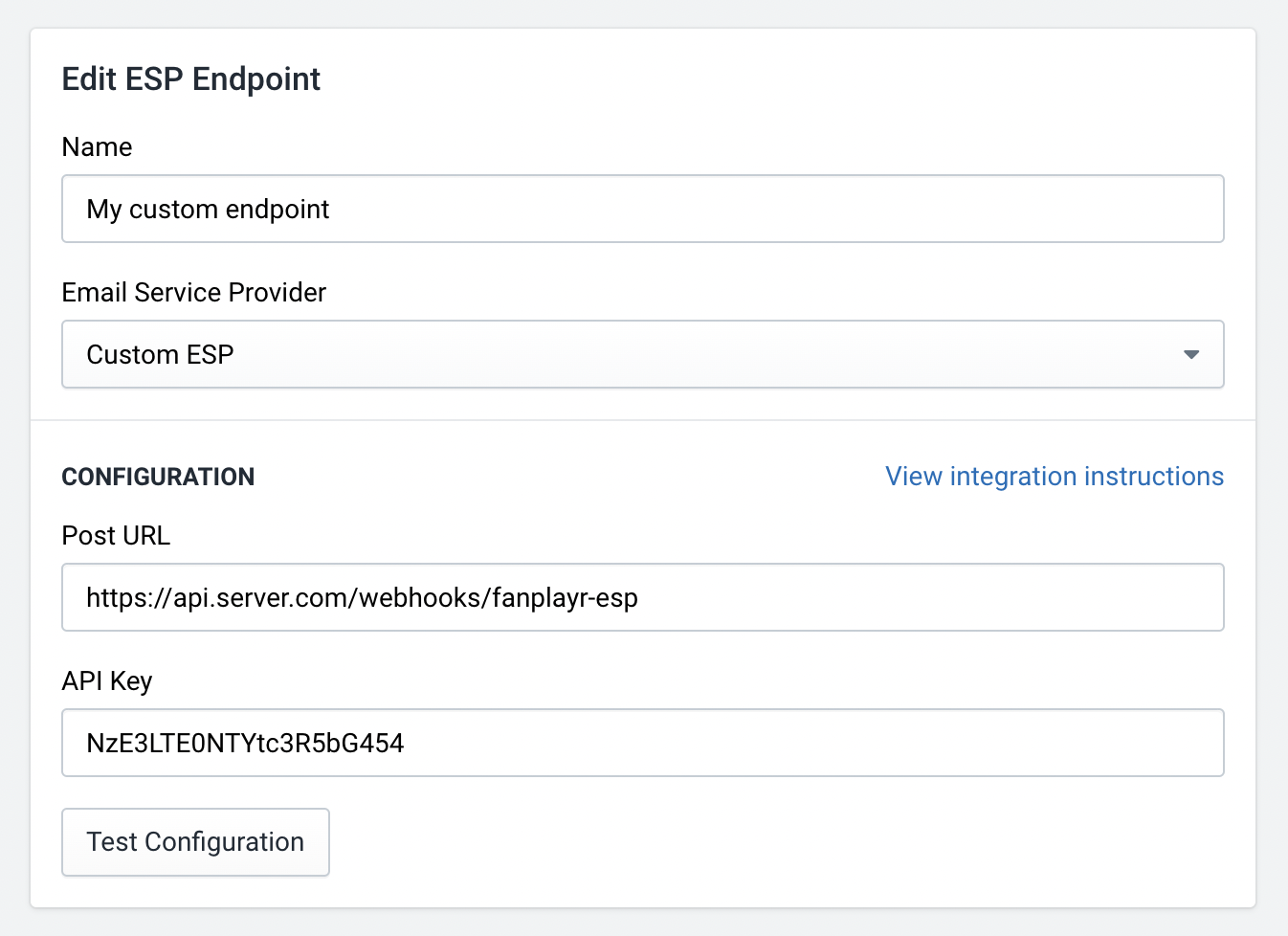Click the 'My custom endpoint' text
This screenshot has height=936, width=1288.
[208, 209]
